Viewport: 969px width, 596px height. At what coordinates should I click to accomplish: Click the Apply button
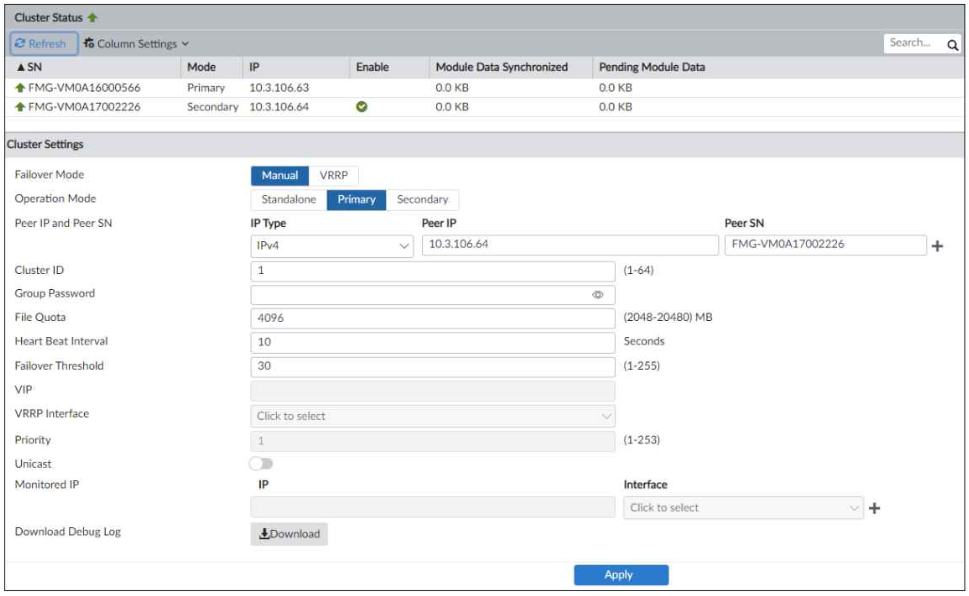(620, 575)
